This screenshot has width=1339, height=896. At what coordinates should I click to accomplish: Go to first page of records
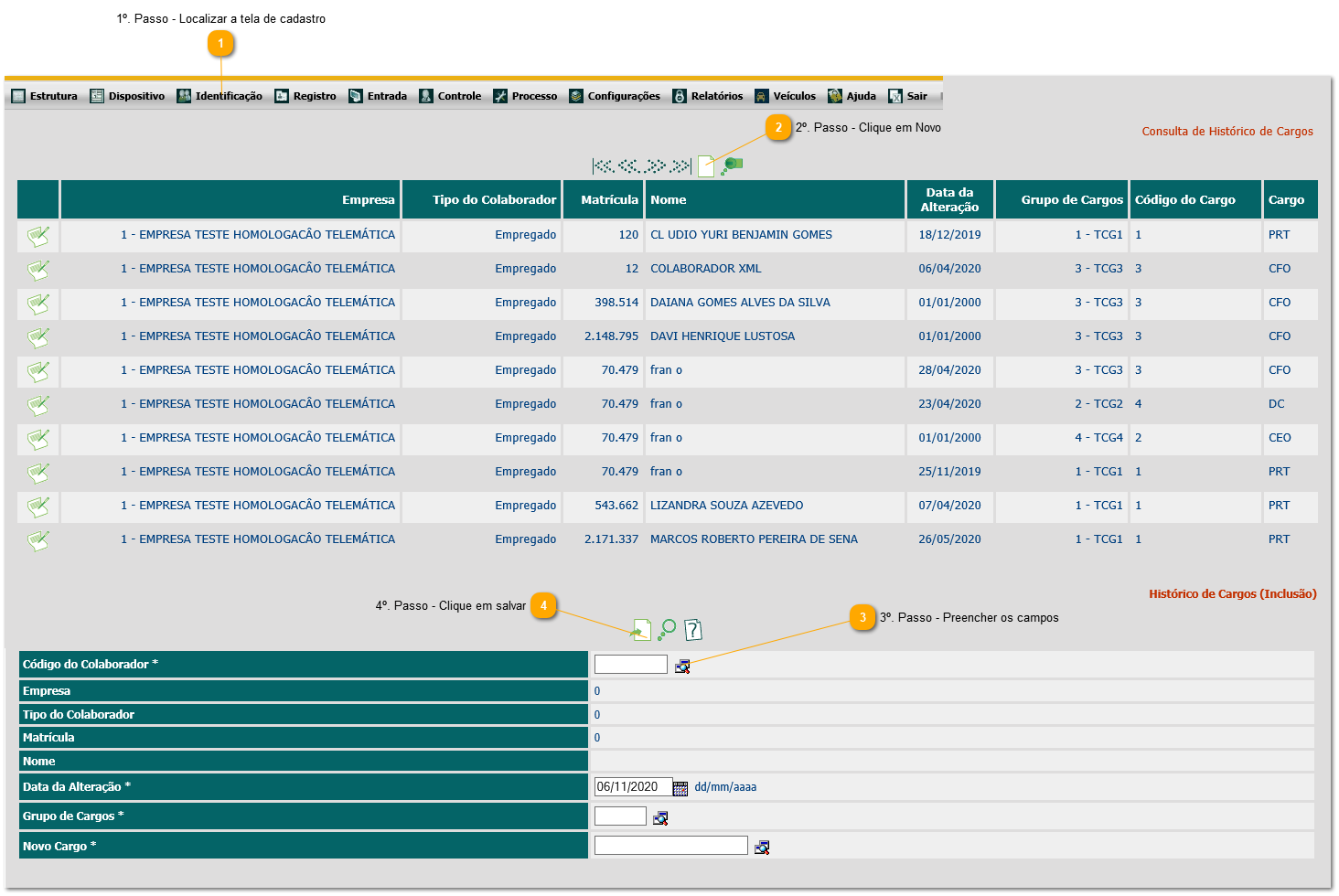pyautogui.click(x=603, y=165)
